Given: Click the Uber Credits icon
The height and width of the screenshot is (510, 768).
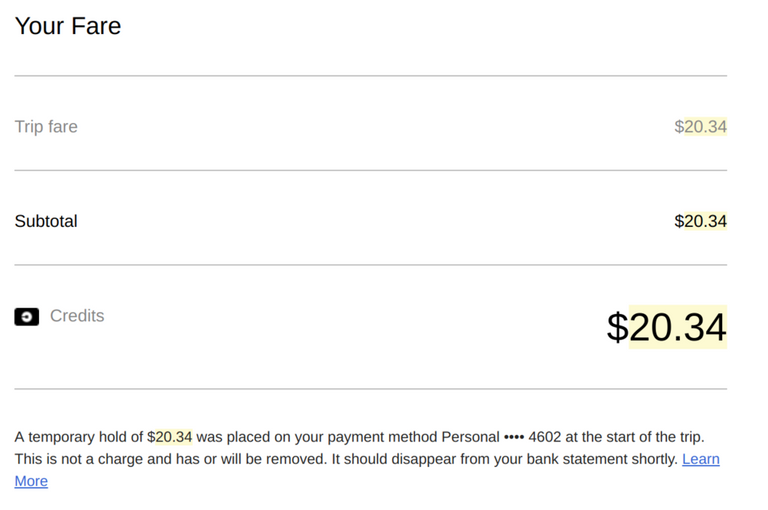Looking at the screenshot, I should (26, 316).
